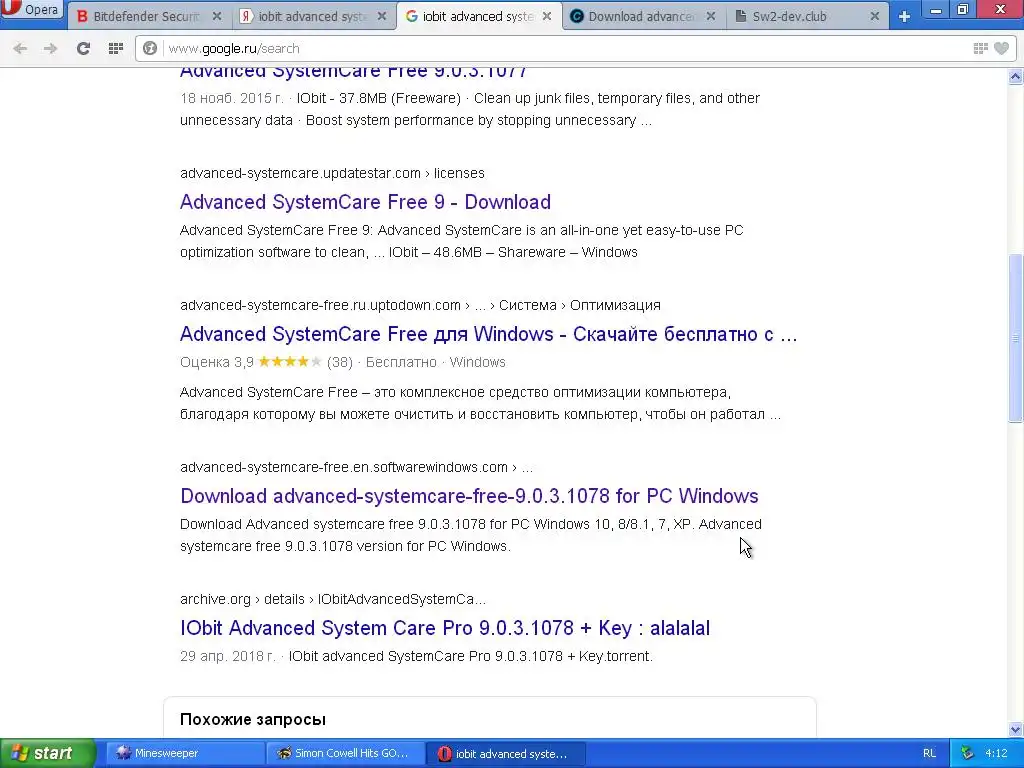This screenshot has height=768, width=1024.
Task: Click the scrollbar down arrow
Action: coord(1016,729)
